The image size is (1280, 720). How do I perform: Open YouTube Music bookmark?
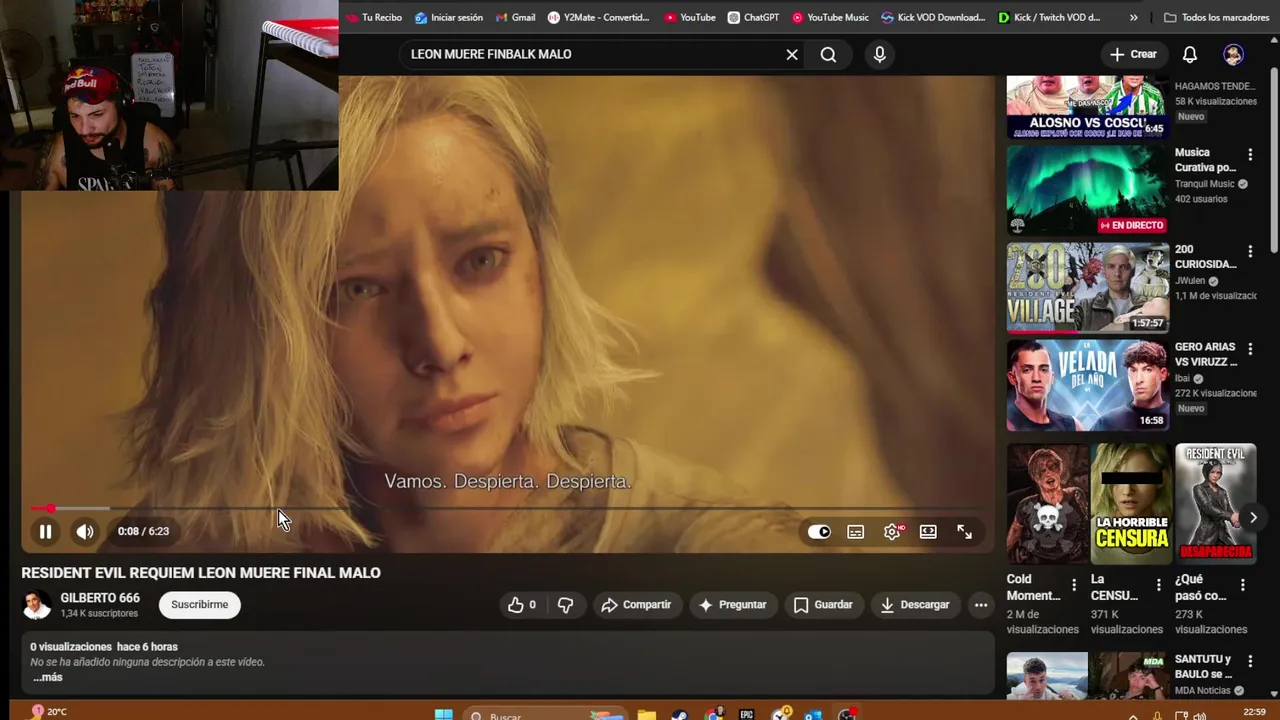[830, 17]
